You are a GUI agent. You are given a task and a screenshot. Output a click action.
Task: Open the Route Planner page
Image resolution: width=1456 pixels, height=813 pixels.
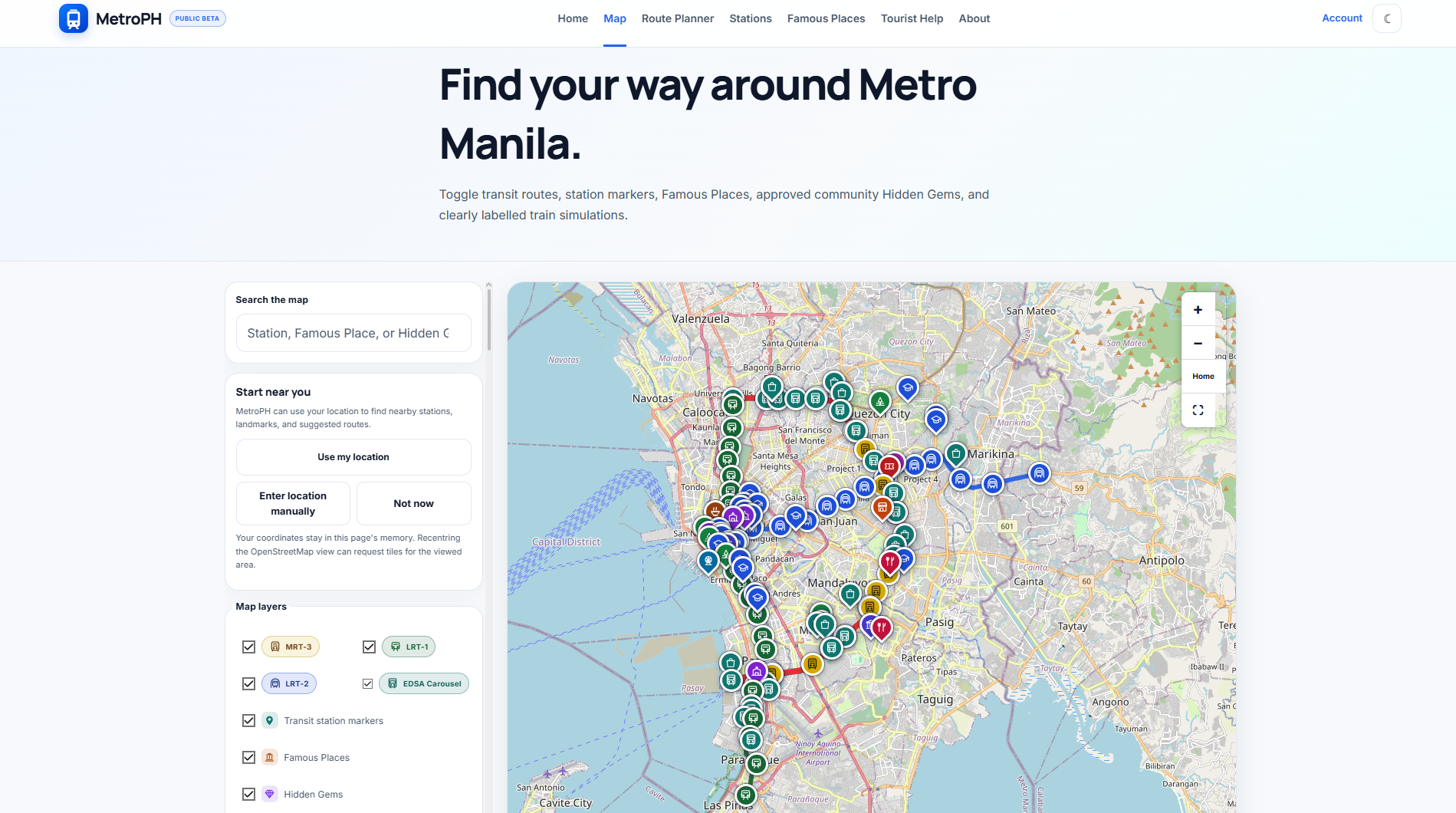tap(678, 18)
